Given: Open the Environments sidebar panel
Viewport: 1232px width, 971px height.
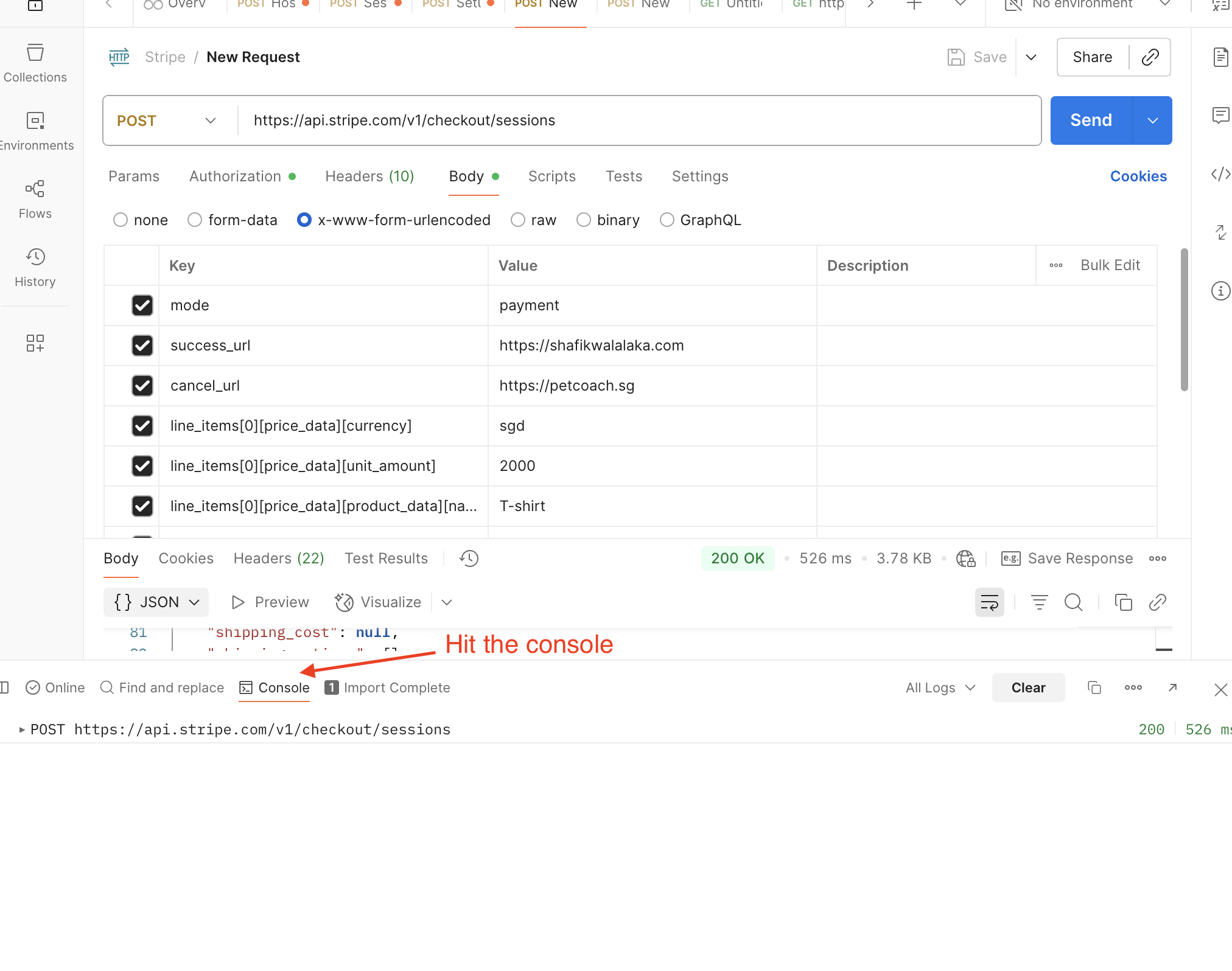Looking at the screenshot, I should (x=35, y=131).
